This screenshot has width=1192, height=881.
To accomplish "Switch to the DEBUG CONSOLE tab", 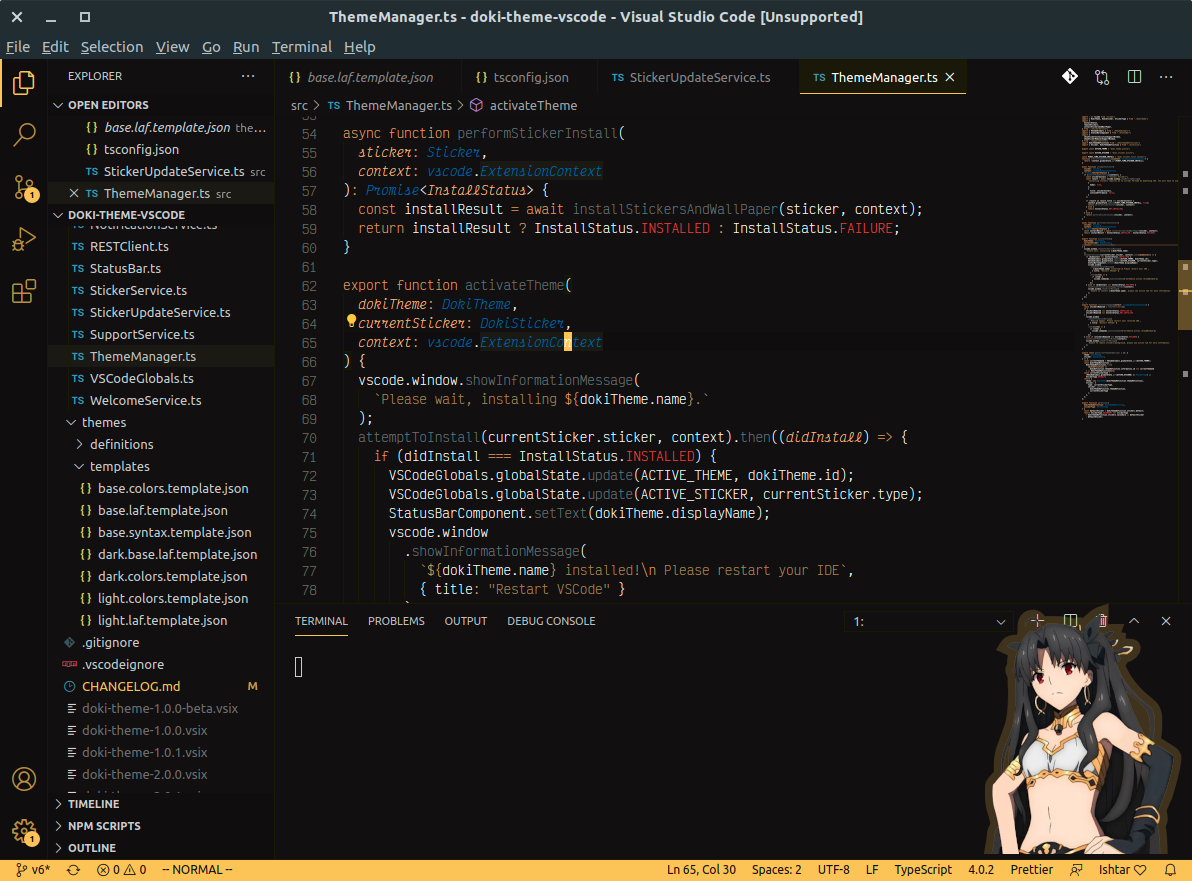I will coord(551,621).
